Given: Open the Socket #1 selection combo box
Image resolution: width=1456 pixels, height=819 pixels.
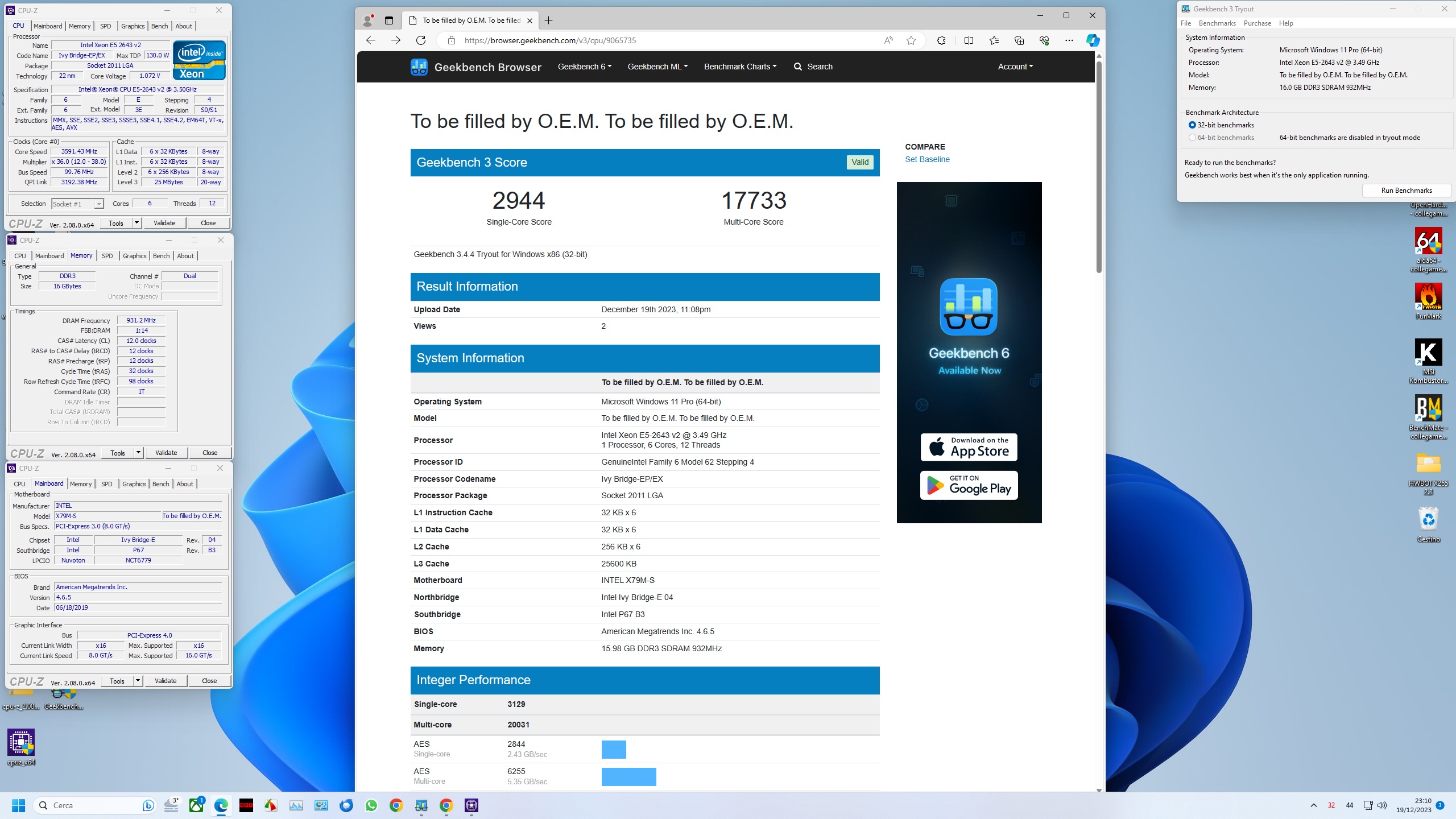Looking at the screenshot, I should point(77,204).
